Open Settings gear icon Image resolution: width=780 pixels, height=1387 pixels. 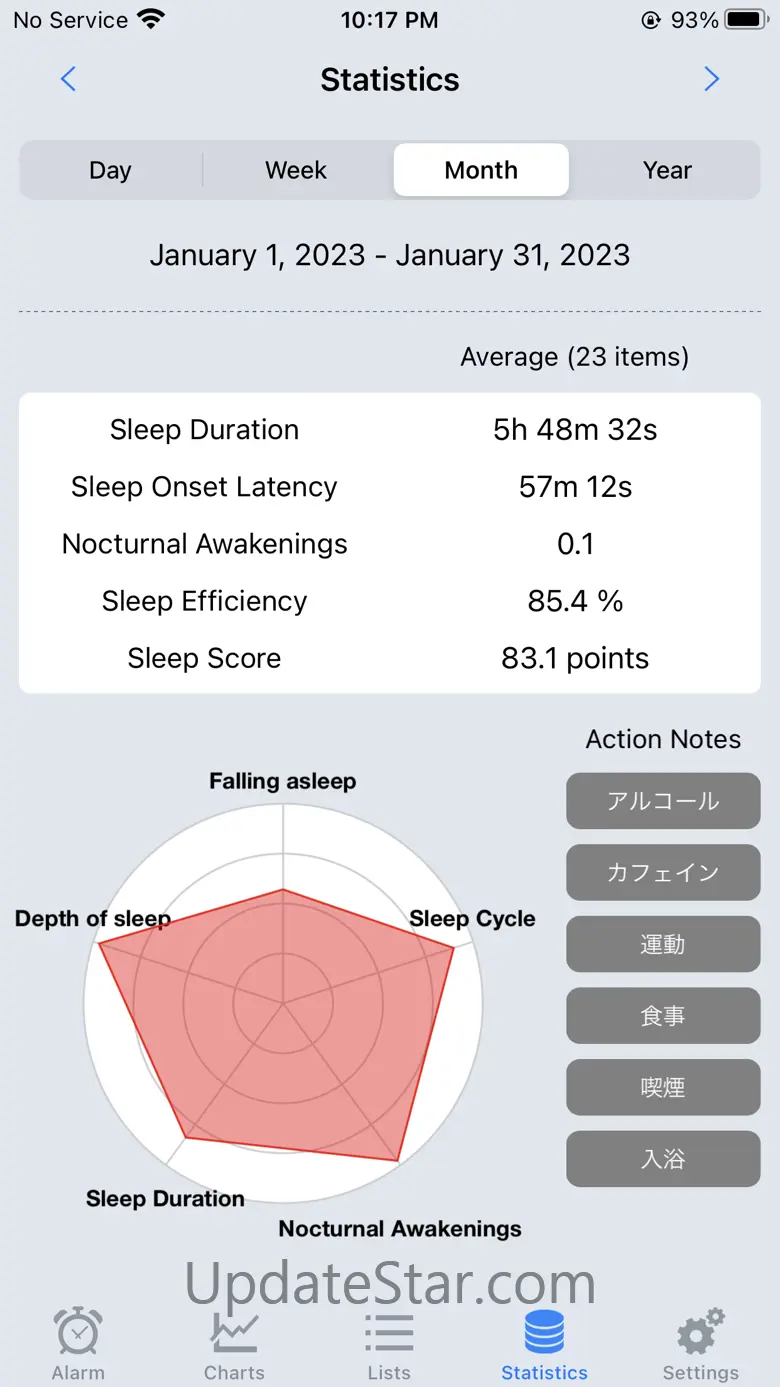[x=700, y=1332]
